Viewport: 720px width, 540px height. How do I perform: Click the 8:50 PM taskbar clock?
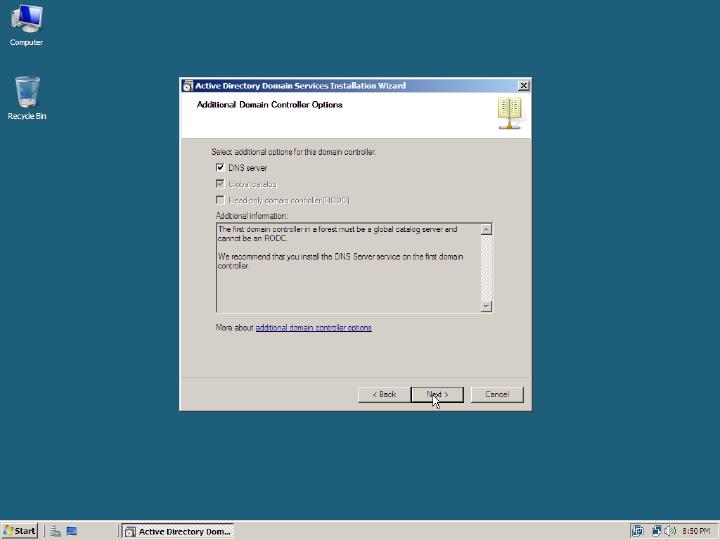click(695, 531)
